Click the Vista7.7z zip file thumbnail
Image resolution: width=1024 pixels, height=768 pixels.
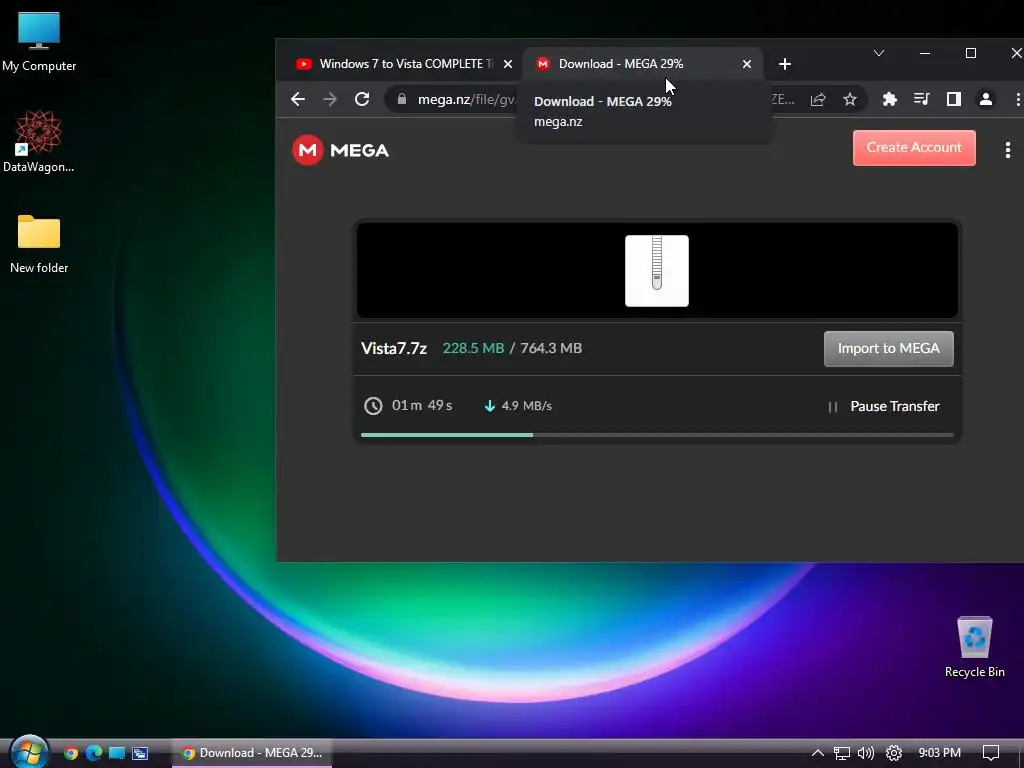[x=656, y=270]
